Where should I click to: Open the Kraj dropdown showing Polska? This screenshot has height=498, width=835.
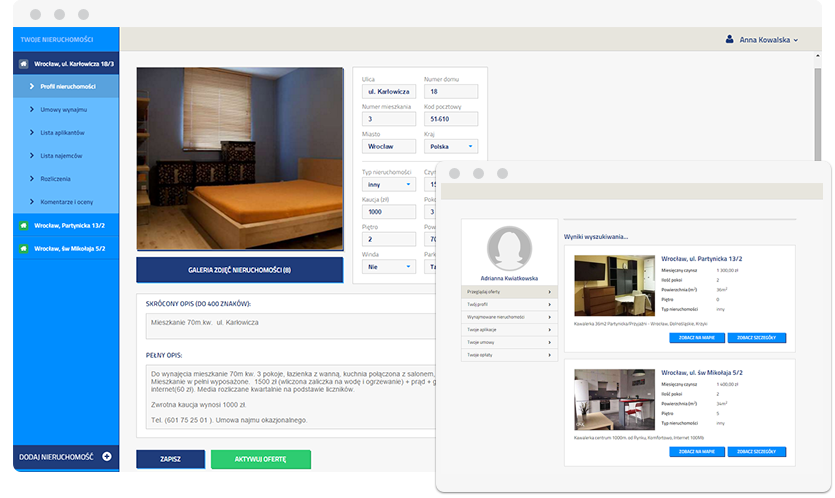tap(451, 146)
